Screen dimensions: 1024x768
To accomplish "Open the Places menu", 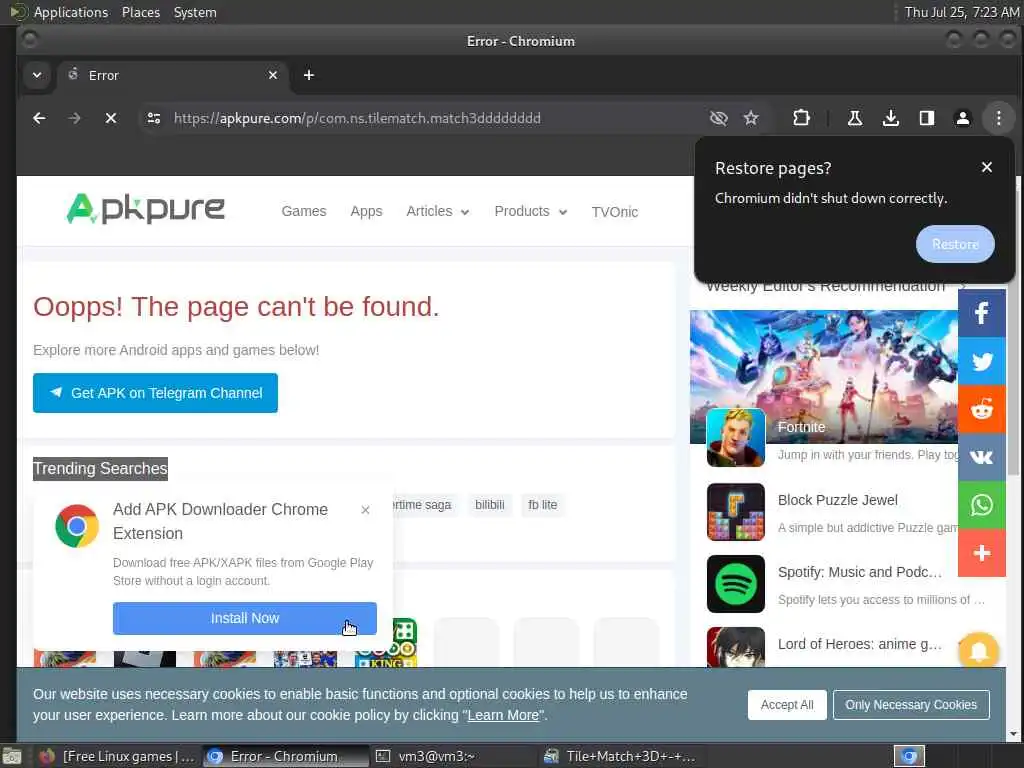I will (x=141, y=12).
